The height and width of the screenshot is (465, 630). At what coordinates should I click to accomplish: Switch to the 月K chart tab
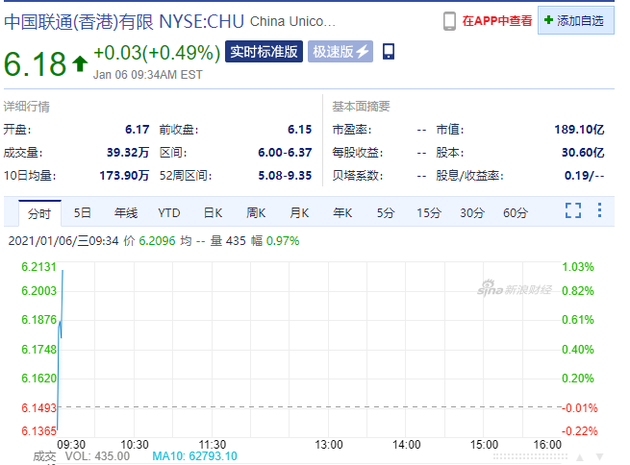pyautogui.click(x=299, y=213)
